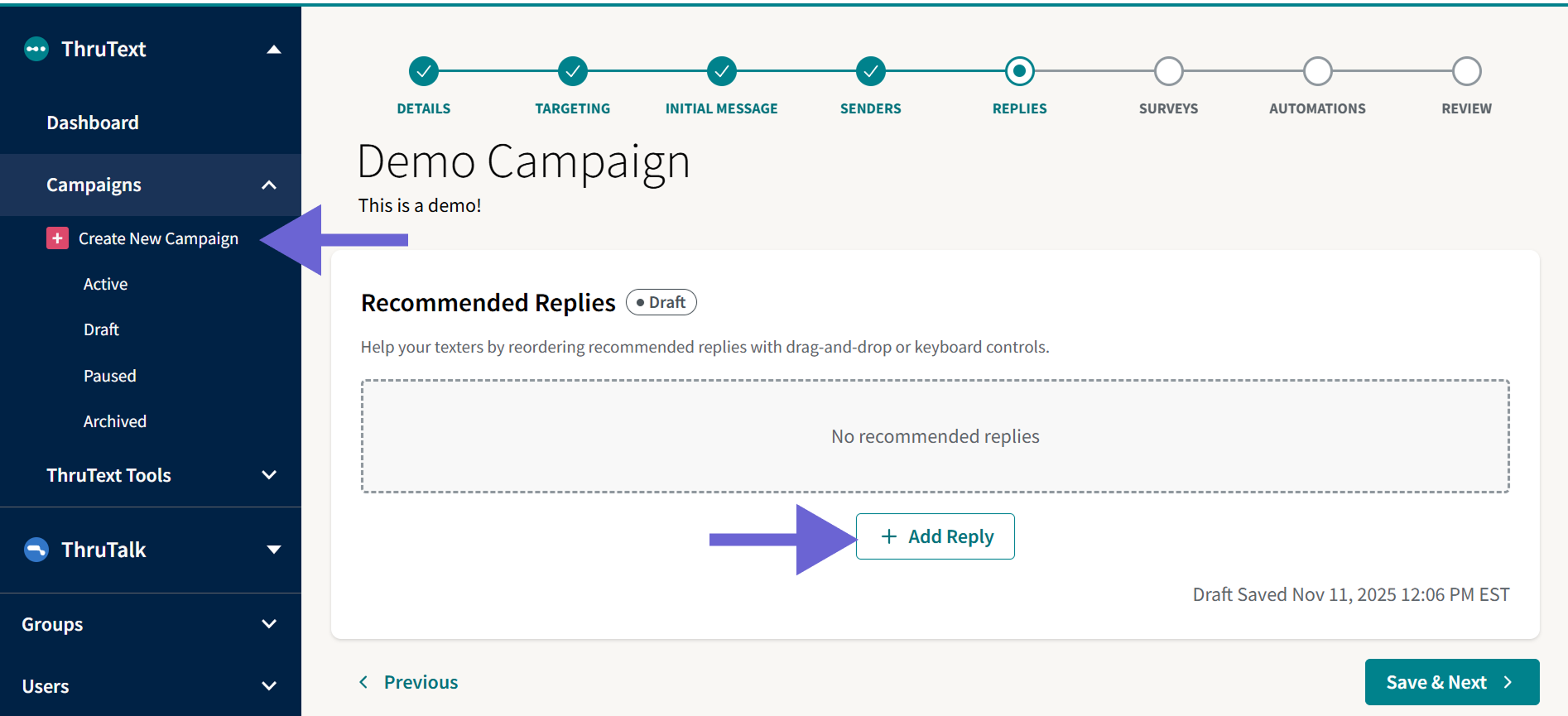The image size is (1568, 716).
Task: Click the plus icon beside Create New Campaign
Action: pos(56,238)
